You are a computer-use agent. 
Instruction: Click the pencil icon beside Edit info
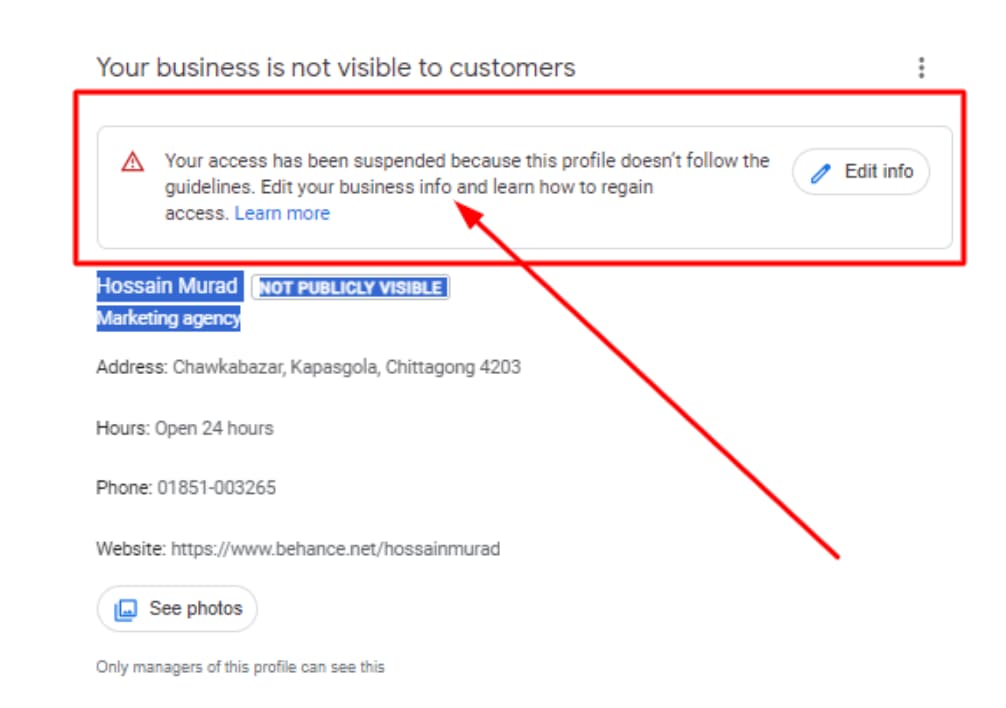pos(821,173)
